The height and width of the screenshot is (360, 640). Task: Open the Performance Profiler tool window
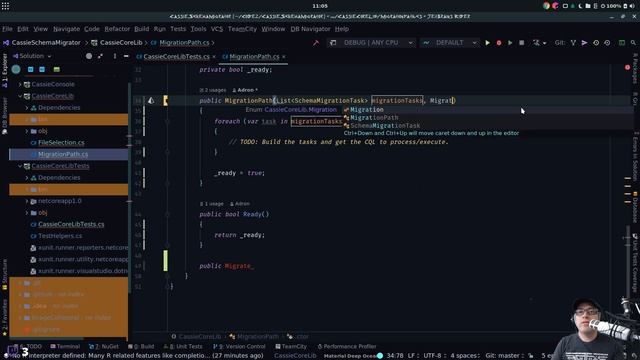(x=347, y=347)
